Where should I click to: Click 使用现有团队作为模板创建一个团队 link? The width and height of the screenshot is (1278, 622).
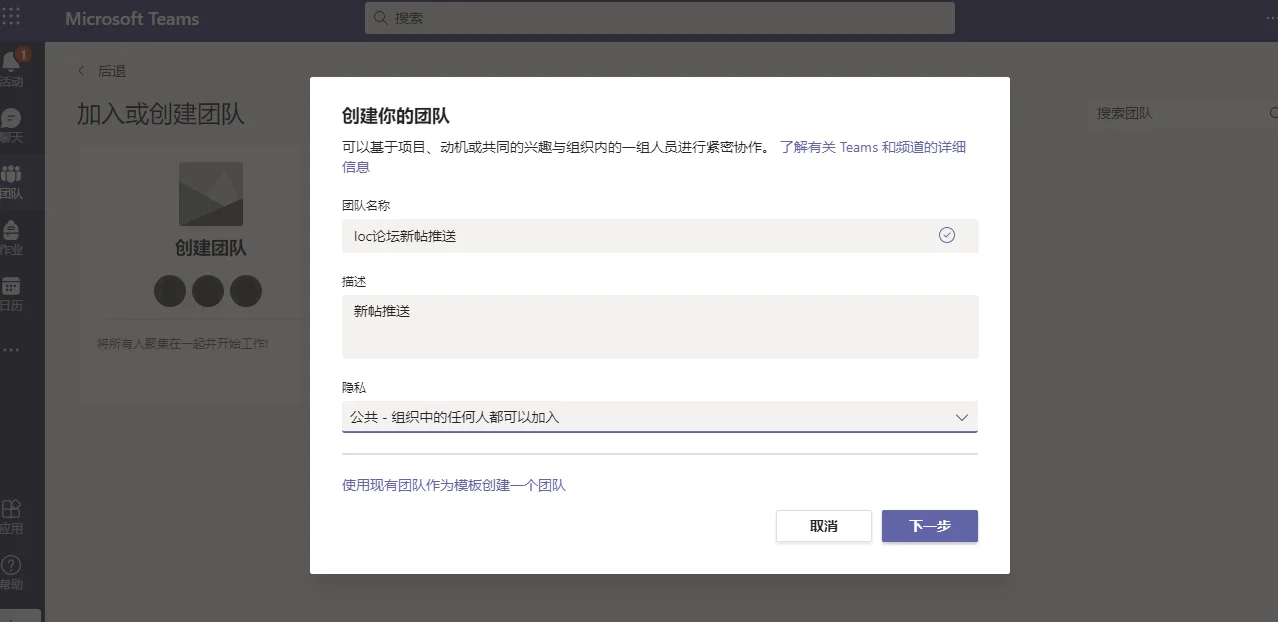pos(454,484)
